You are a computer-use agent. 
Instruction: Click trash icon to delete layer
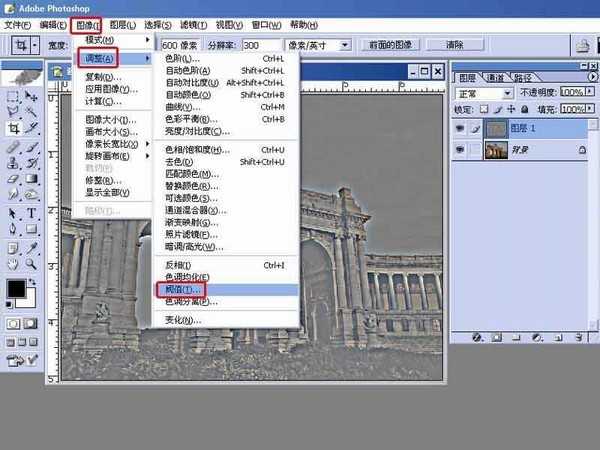pyautogui.click(x=579, y=338)
